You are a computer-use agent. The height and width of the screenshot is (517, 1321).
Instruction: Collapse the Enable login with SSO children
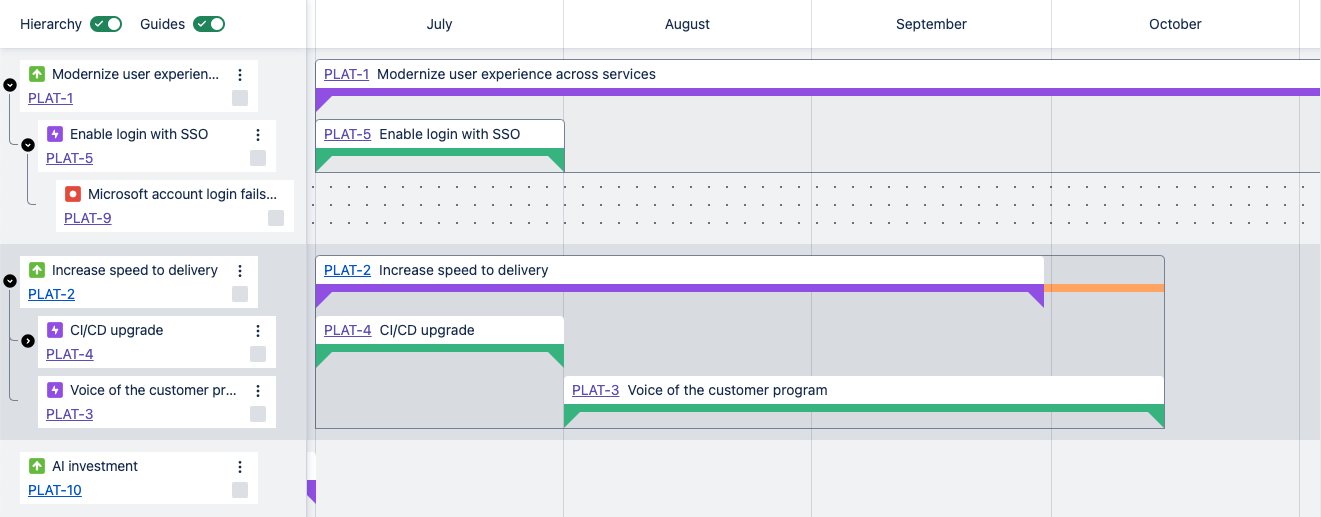(28, 145)
